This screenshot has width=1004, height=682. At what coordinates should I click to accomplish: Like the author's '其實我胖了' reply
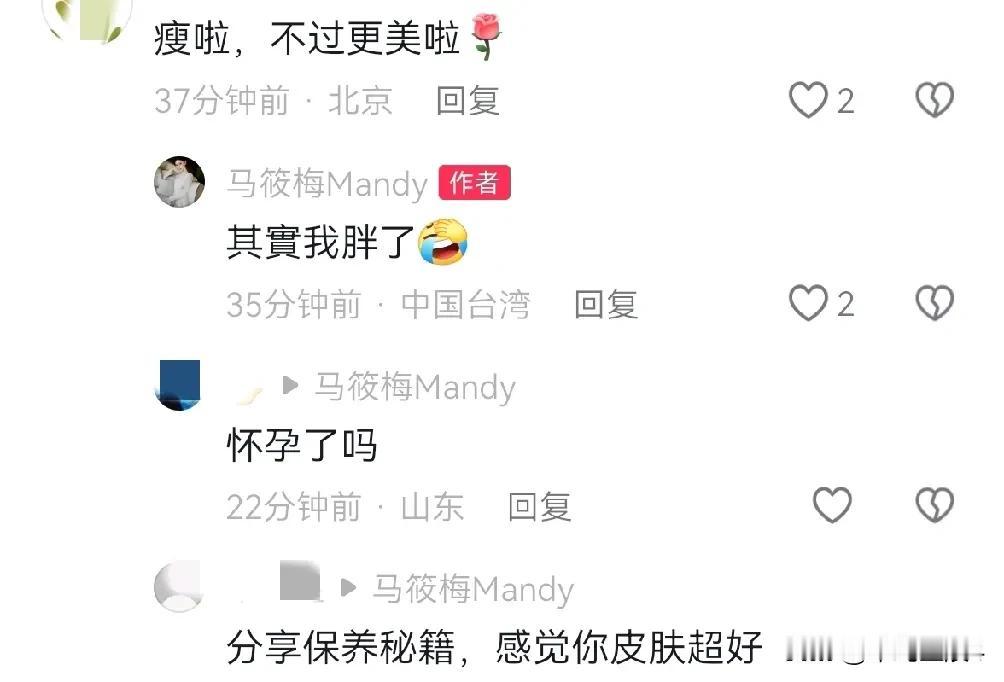point(808,303)
